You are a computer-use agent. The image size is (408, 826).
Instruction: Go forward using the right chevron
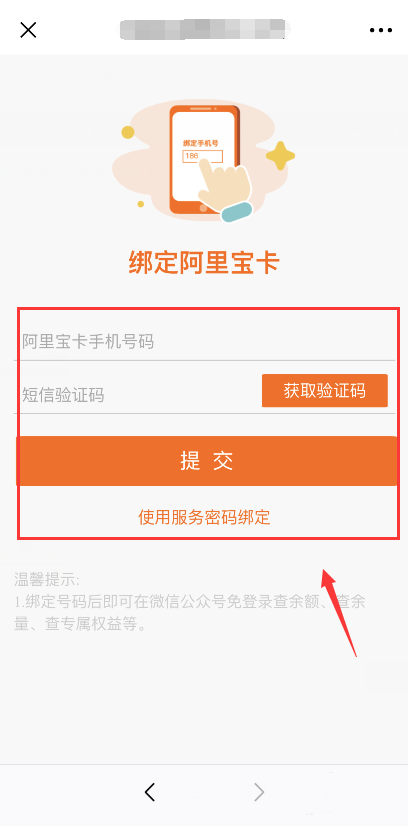coord(258,792)
